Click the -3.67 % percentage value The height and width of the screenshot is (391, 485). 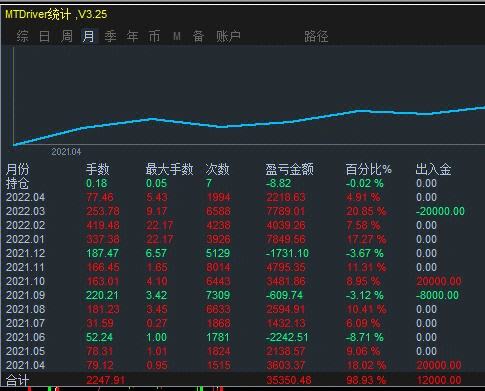tap(365, 253)
